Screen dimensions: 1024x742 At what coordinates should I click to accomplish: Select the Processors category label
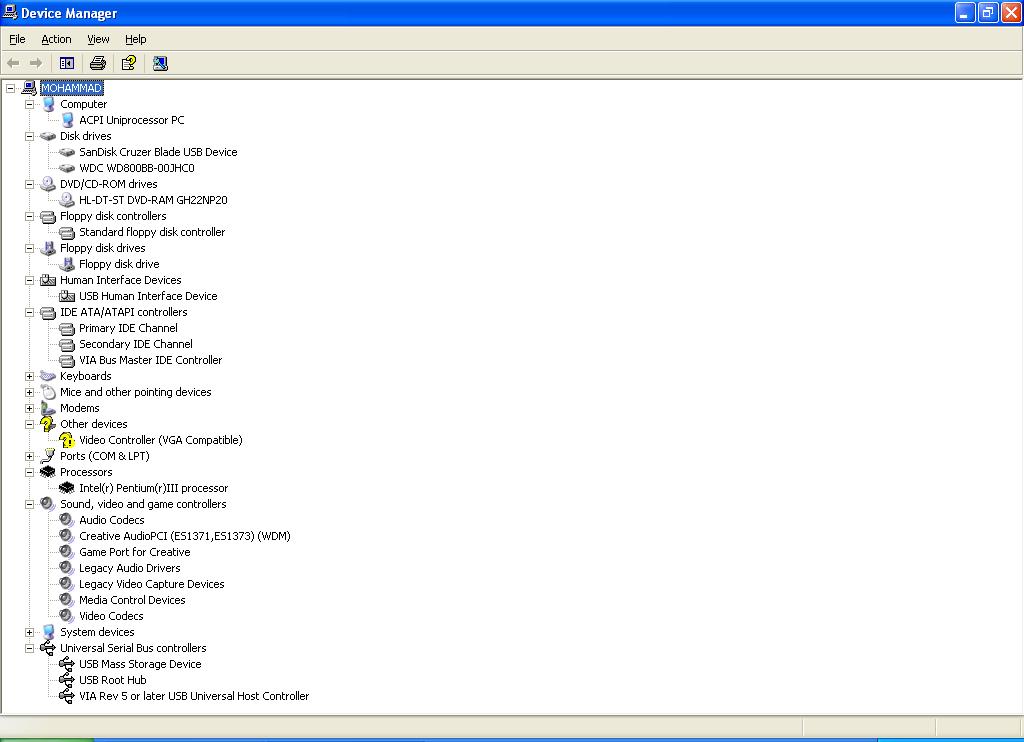pyautogui.click(x=86, y=472)
